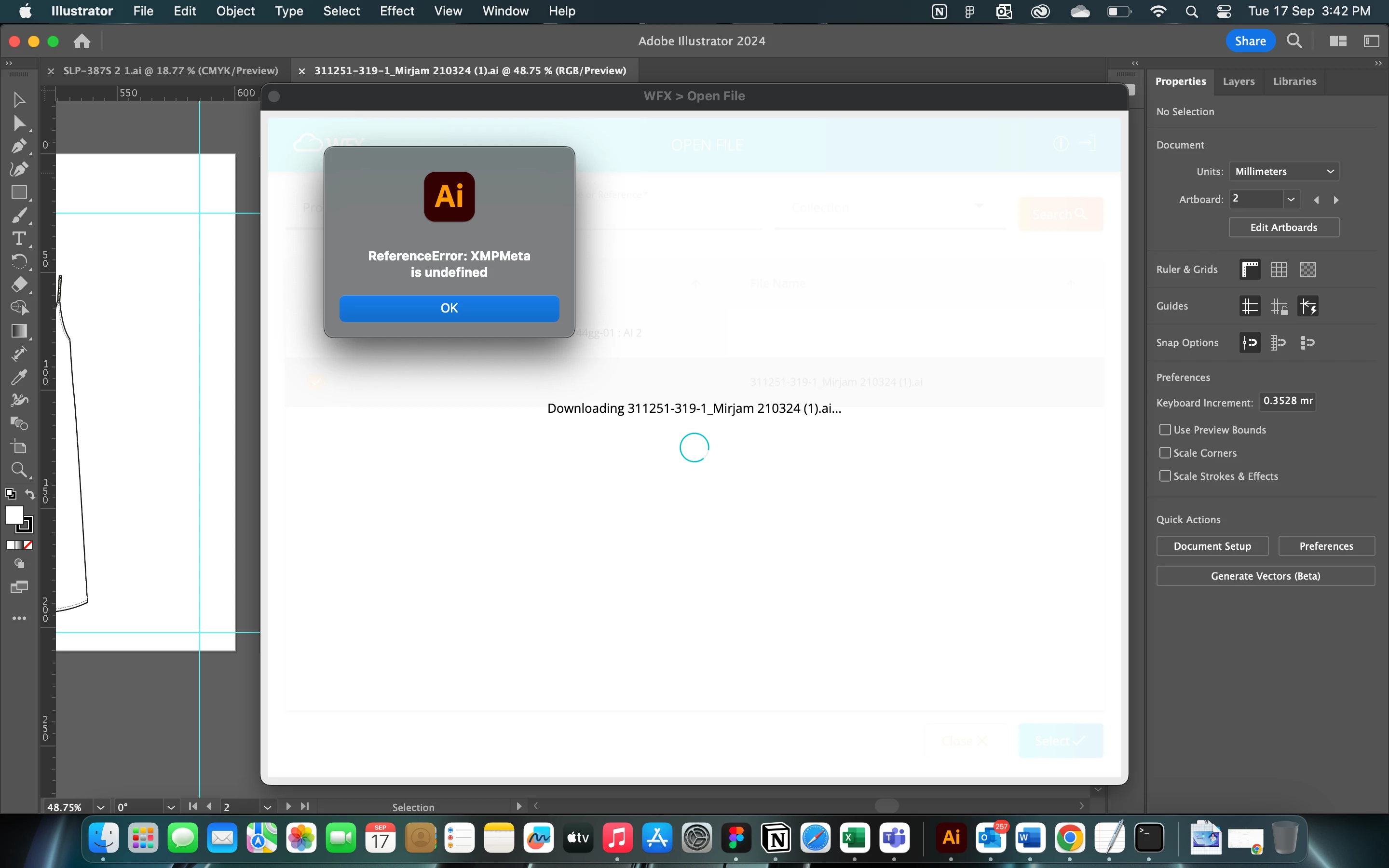Lock guides icon in Guides section
This screenshot has height=868, width=1389.
click(1279, 307)
